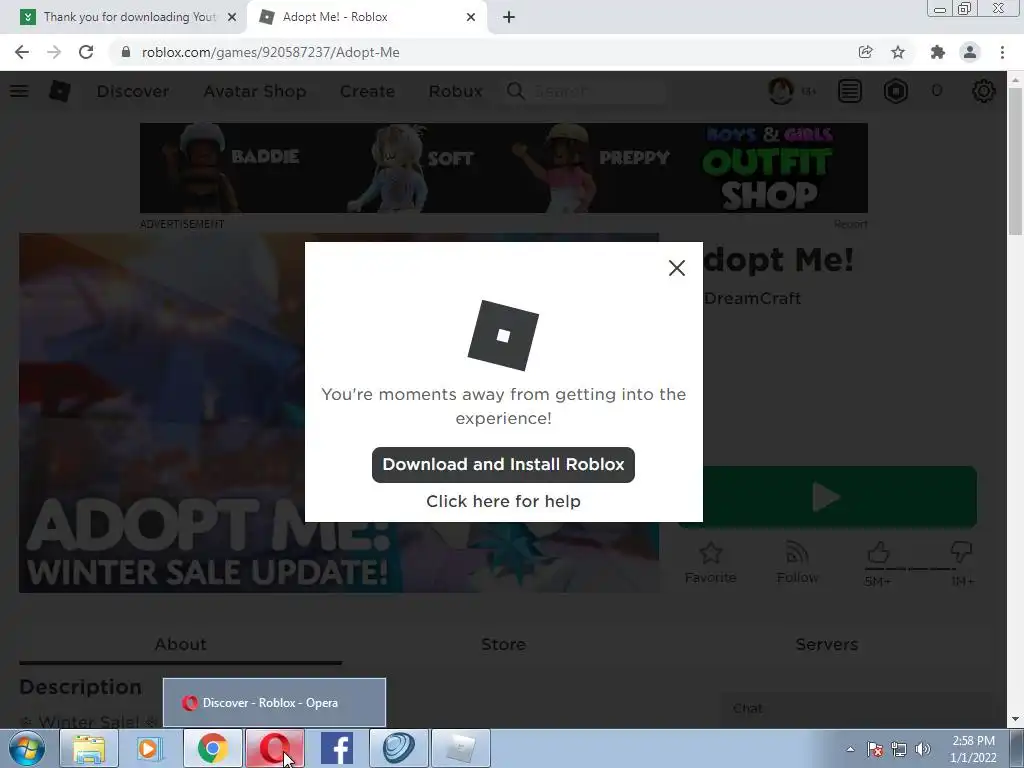The height and width of the screenshot is (768, 1024).
Task: Reload the Adopt Me page
Action: pyautogui.click(x=86, y=52)
